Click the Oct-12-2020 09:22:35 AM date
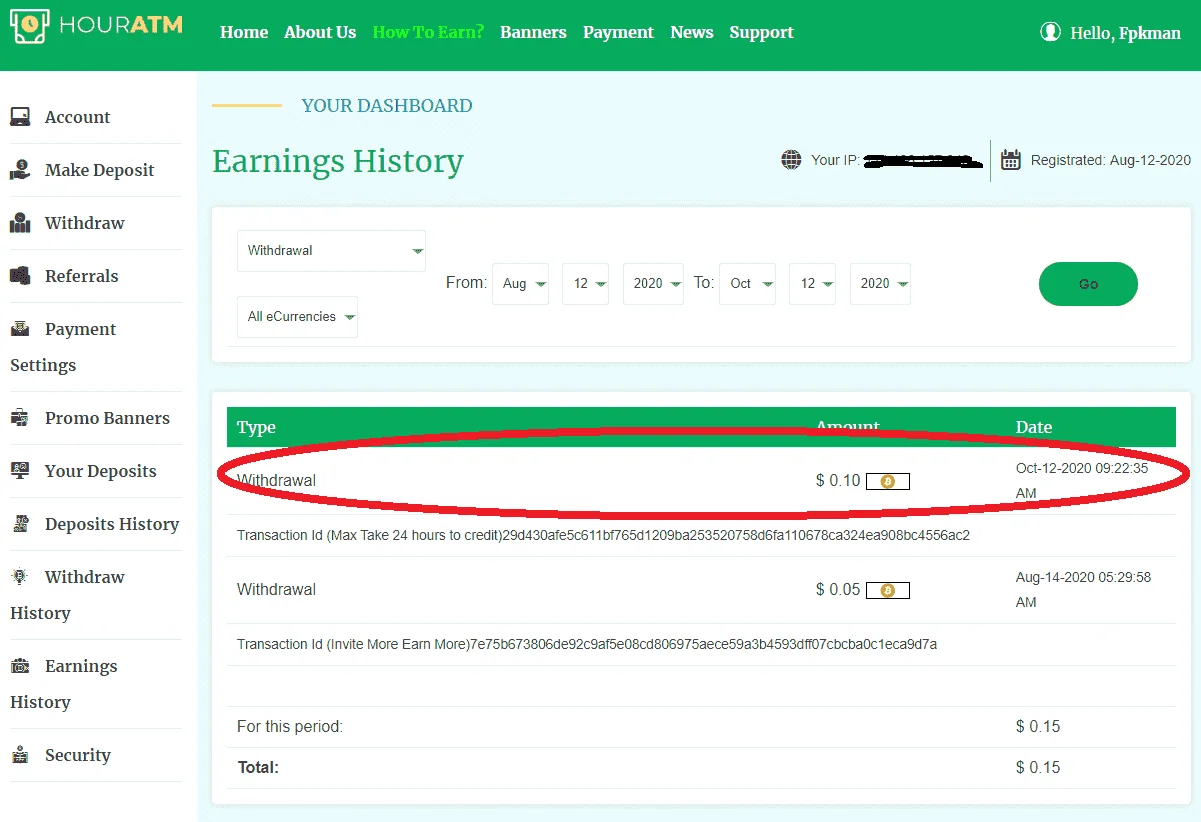Screen dimensions: 1201x822 [1082, 481]
